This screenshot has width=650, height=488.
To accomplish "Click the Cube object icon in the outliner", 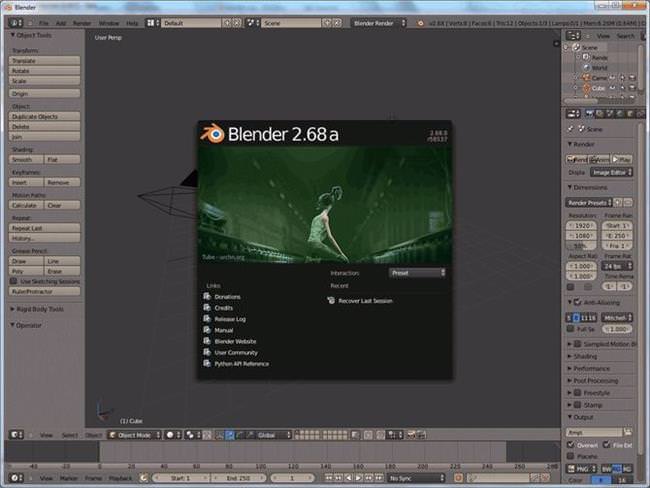I will click(586, 88).
